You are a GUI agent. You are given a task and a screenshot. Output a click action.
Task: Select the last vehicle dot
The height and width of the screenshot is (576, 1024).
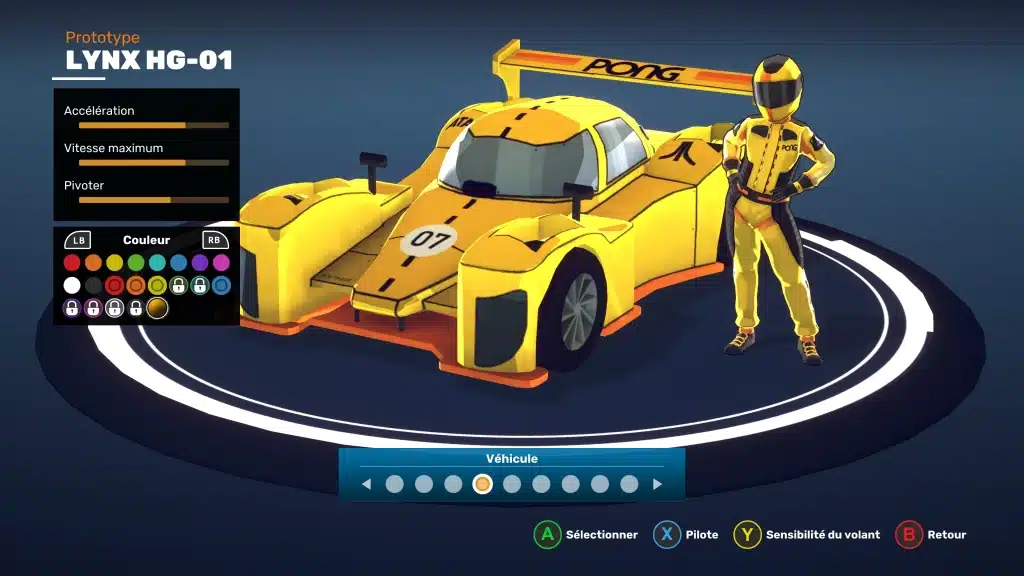(629, 484)
